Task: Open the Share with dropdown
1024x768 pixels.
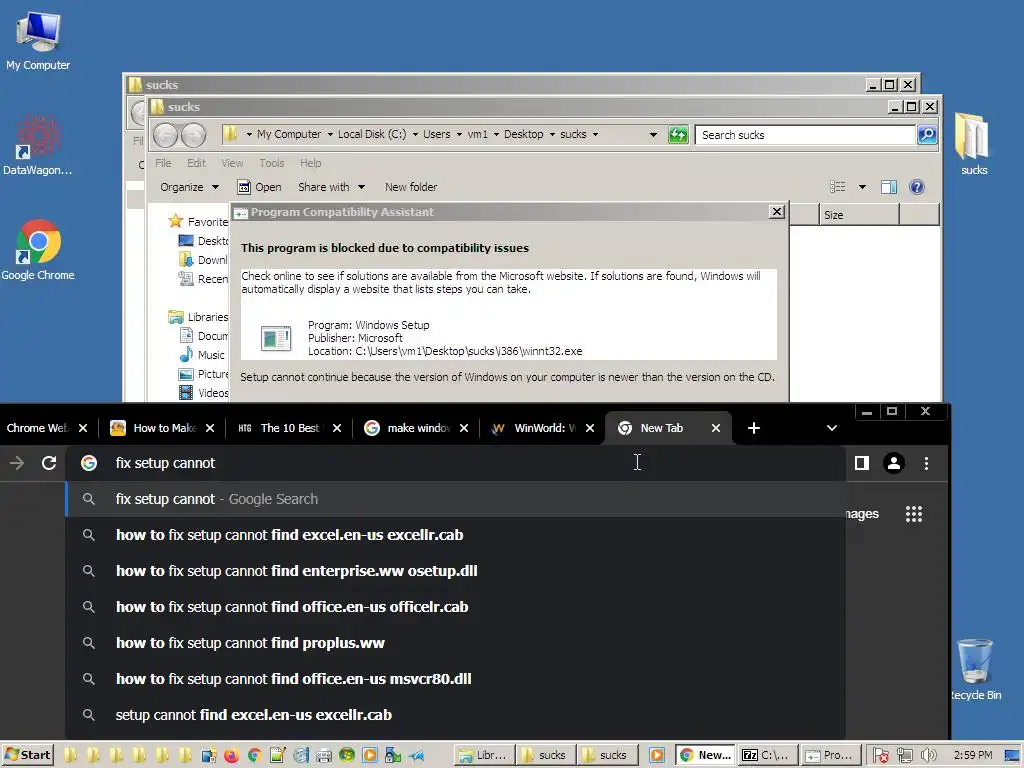Action: [331, 187]
